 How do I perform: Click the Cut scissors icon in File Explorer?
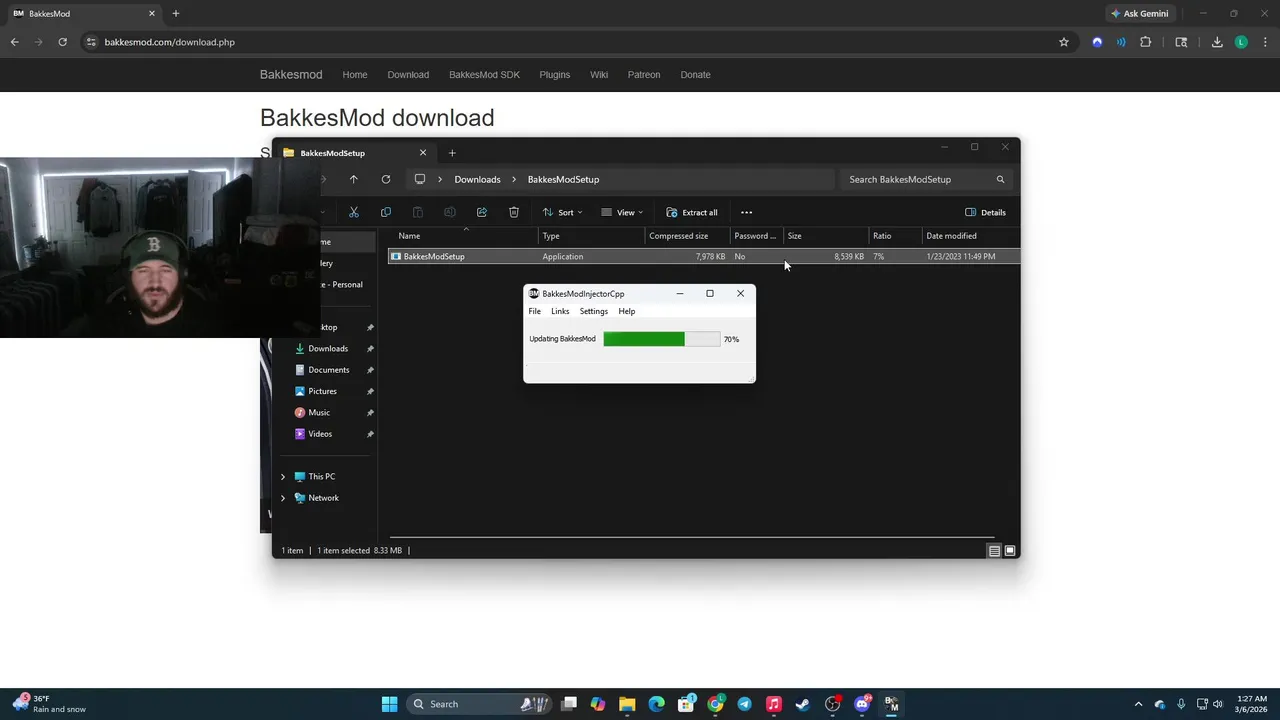(x=353, y=212)
